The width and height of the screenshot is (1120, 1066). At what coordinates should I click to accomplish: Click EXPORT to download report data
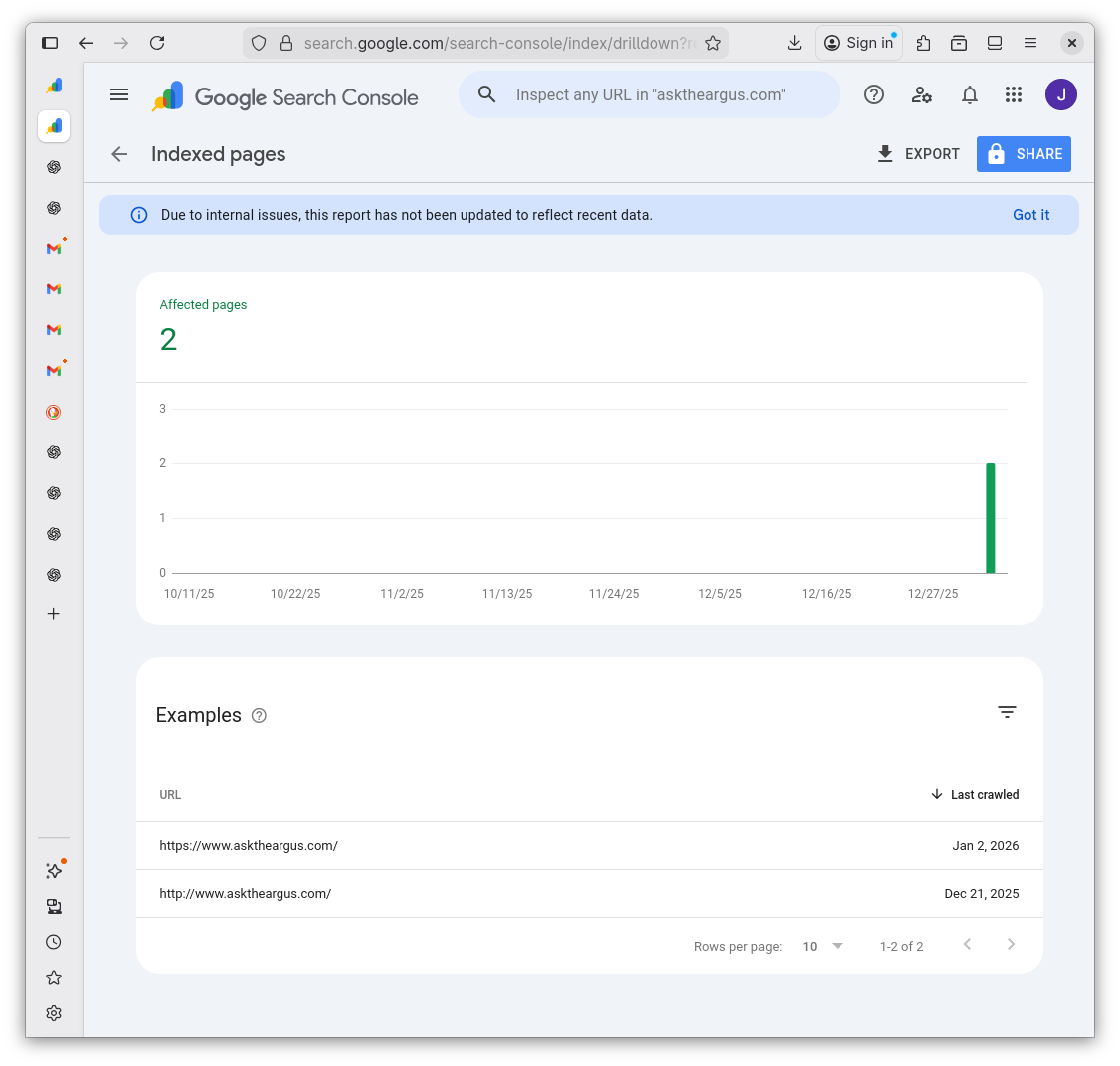click(x=918, y=154)
